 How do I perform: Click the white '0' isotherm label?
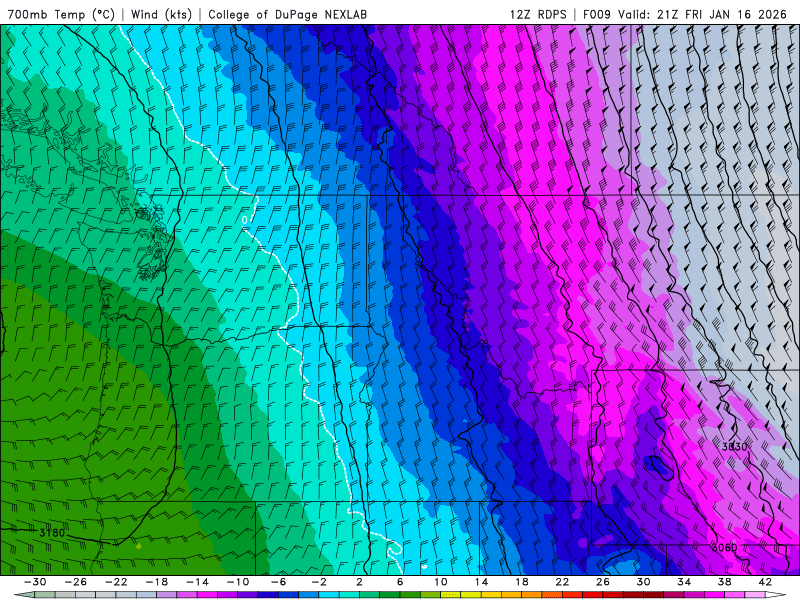[245, 220]
